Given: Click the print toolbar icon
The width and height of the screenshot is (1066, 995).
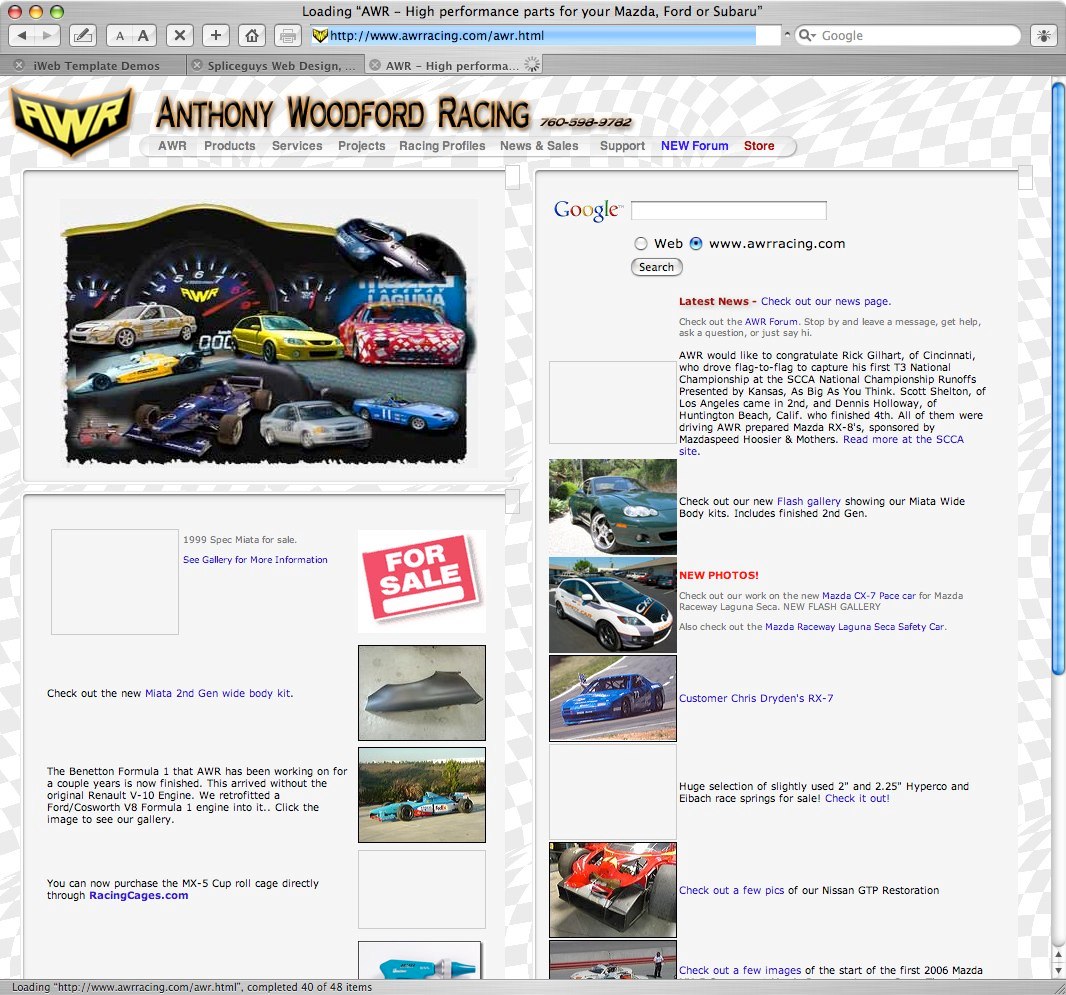Looking at the screenshot, I should [288, 35].
